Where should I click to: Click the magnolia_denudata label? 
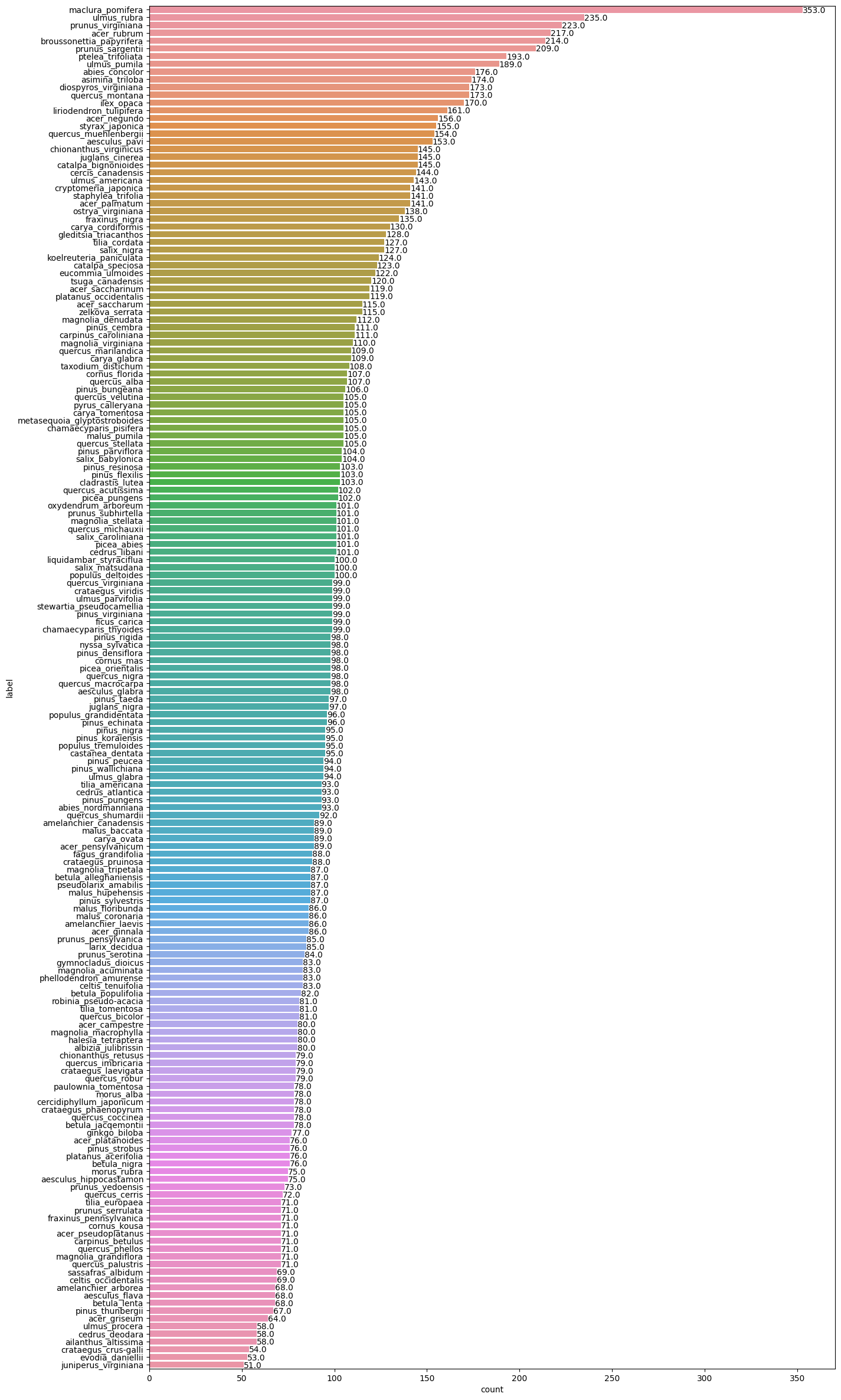(x=103, y=319)
